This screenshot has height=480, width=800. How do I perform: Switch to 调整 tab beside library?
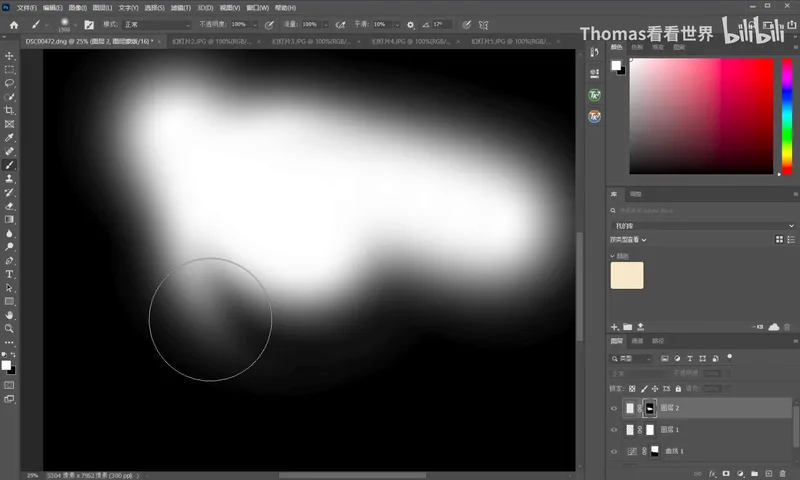point(636,194)
